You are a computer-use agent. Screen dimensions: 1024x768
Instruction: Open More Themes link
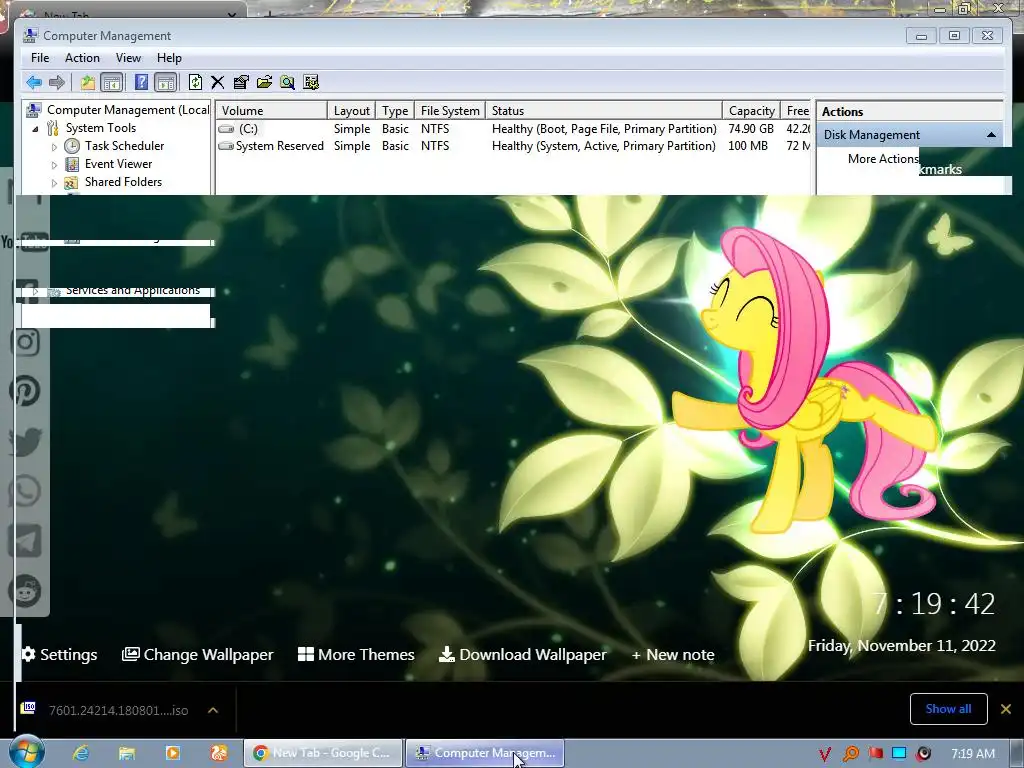click(356, 654)
